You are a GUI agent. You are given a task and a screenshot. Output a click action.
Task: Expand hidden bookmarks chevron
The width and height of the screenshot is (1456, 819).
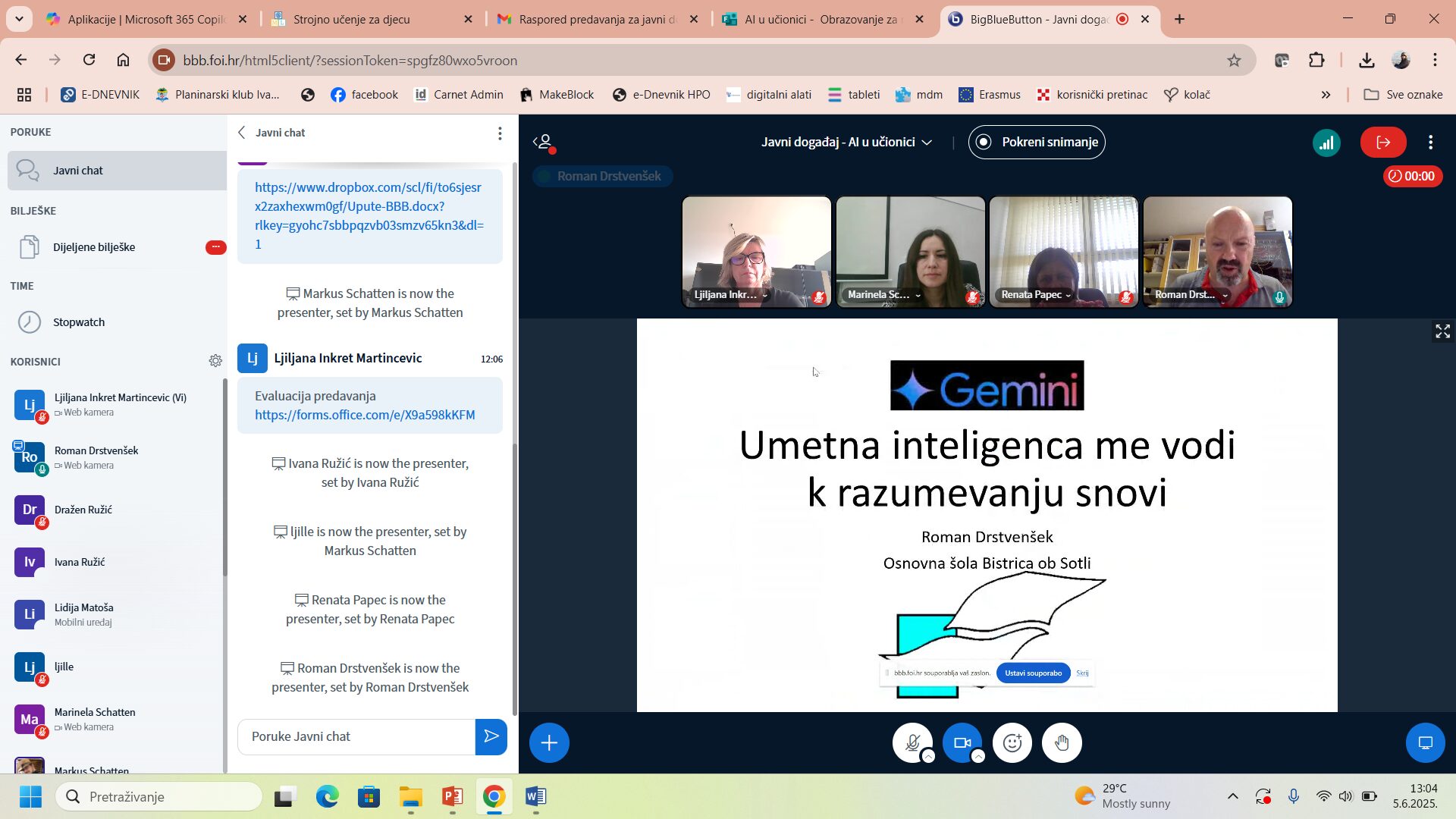tap(1326, 95)
